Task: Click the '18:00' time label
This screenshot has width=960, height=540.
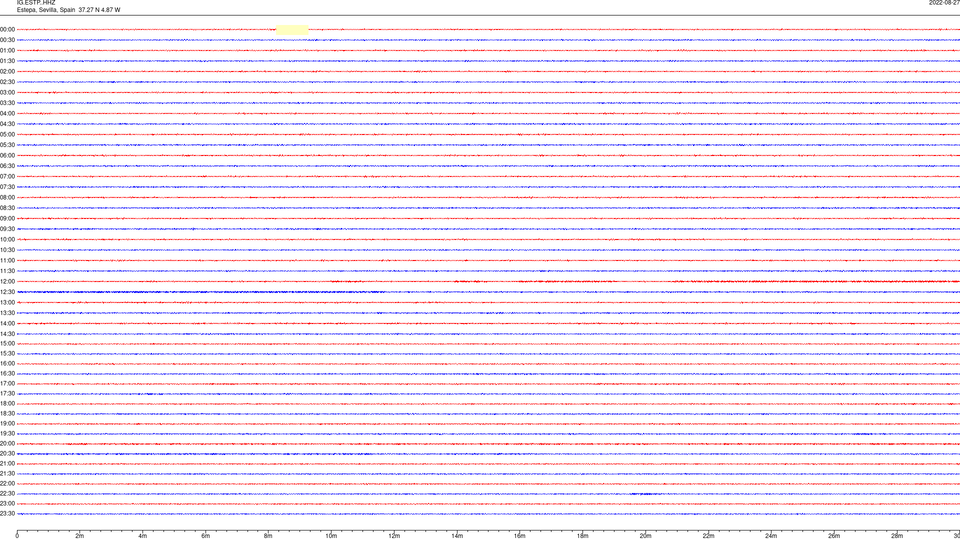Action: (x=7, y=404)
